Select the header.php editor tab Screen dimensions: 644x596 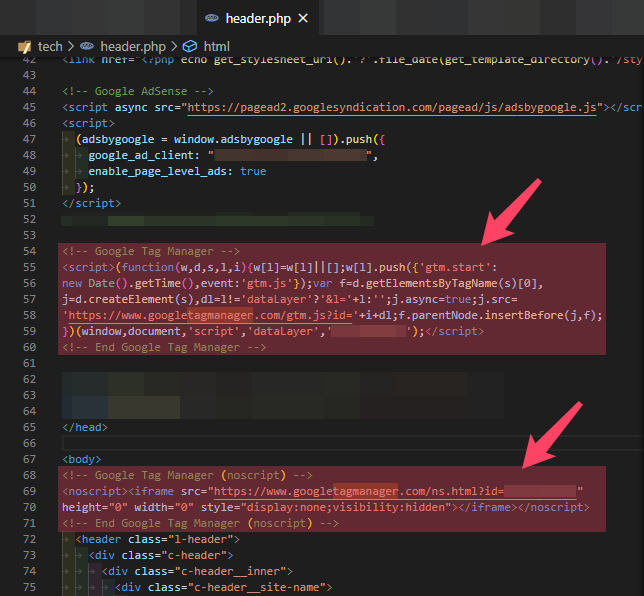pyautogui.click(x=258, y=18)
